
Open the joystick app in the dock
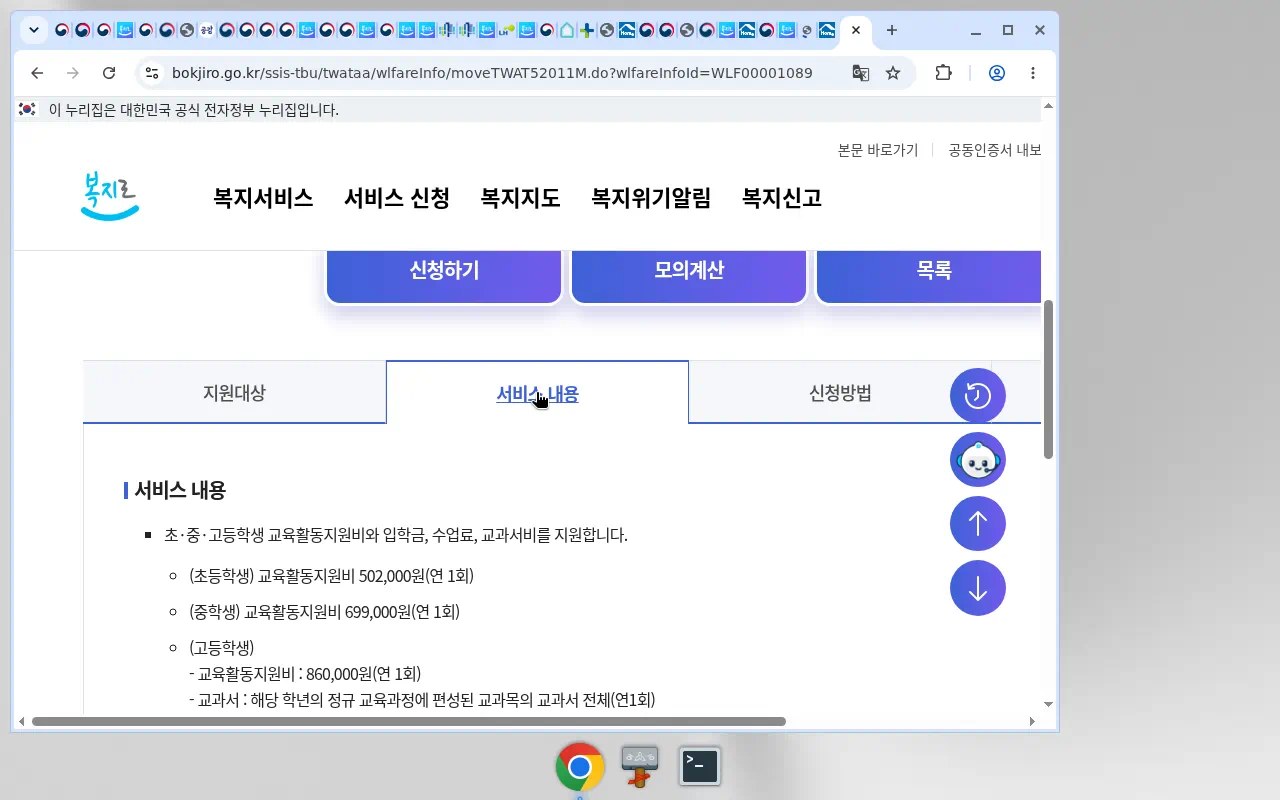[640, 767]
